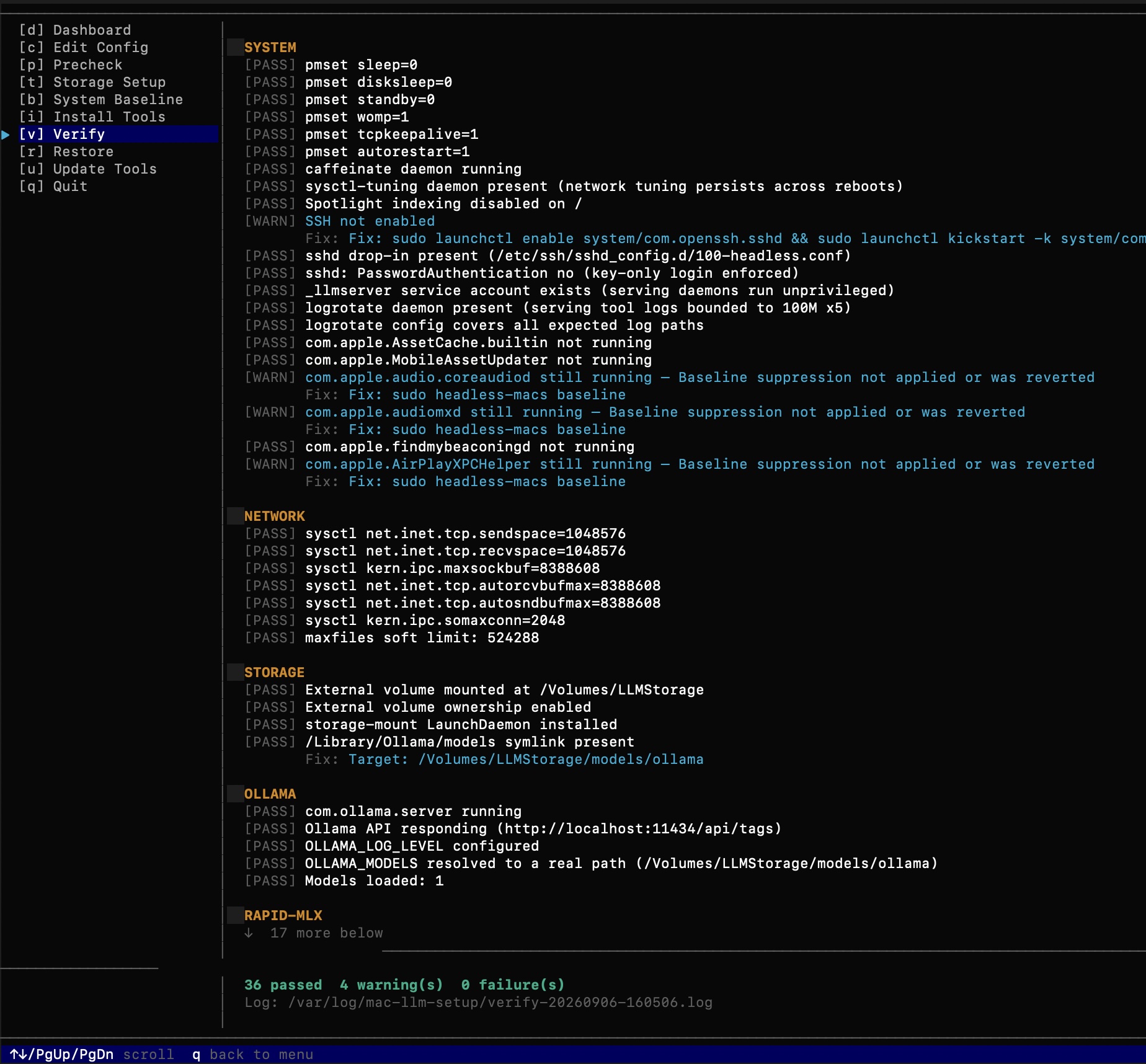The image size is (1146, 1064).
Task: Click 'com.ollama.server running' line
Action: click(383, 811)
